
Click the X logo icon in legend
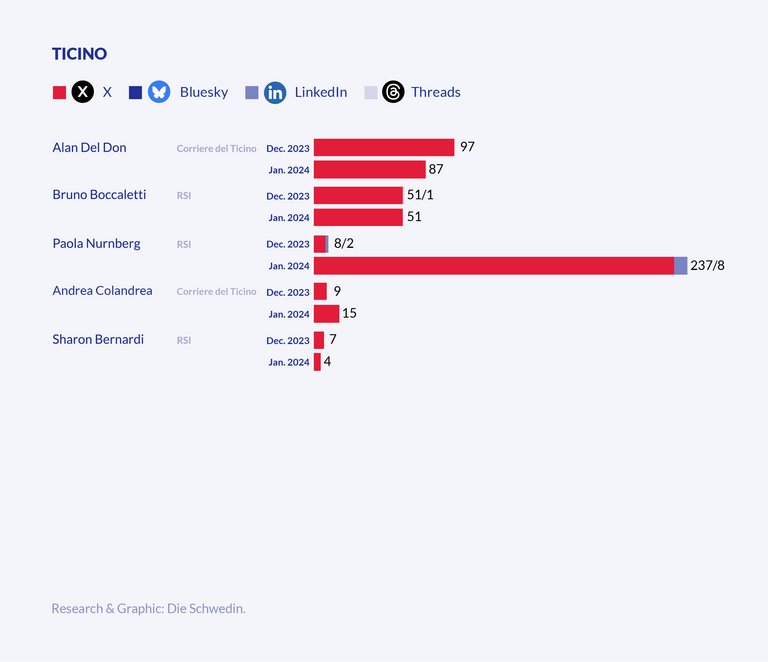[83, 92]
